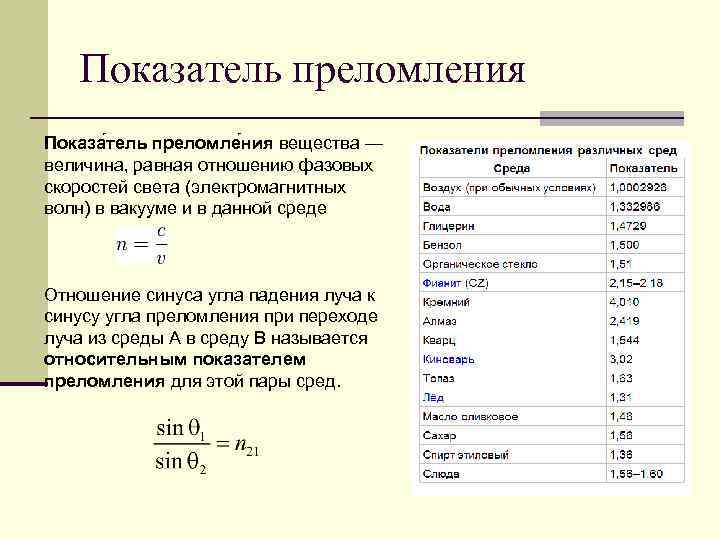Click the value 2,15–2,18 for fianit
The height and width of the screenshot is (540, 720).
click(636, 283)
